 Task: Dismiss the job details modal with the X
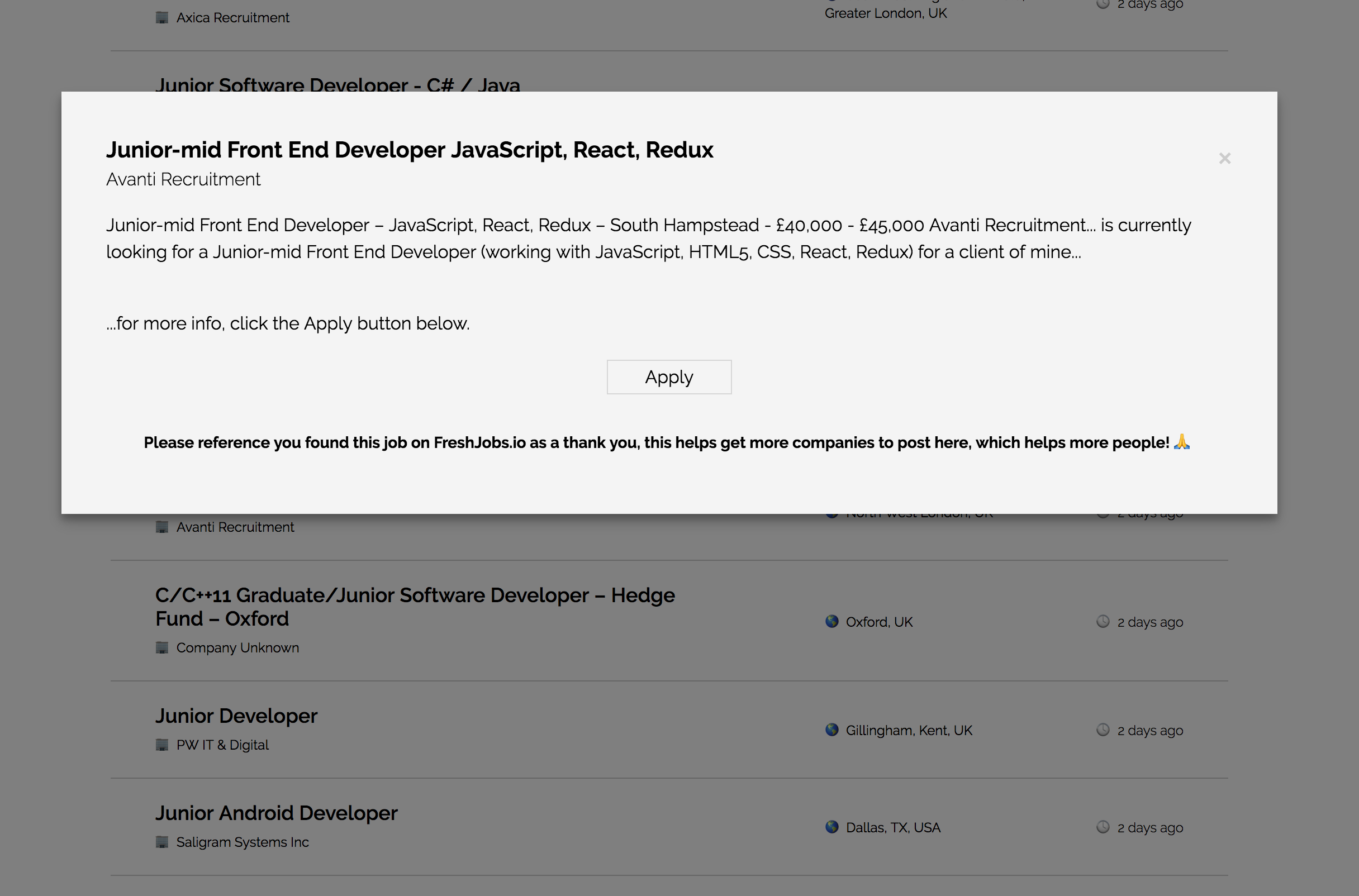pyautogui.click(x=1225, y=158)
